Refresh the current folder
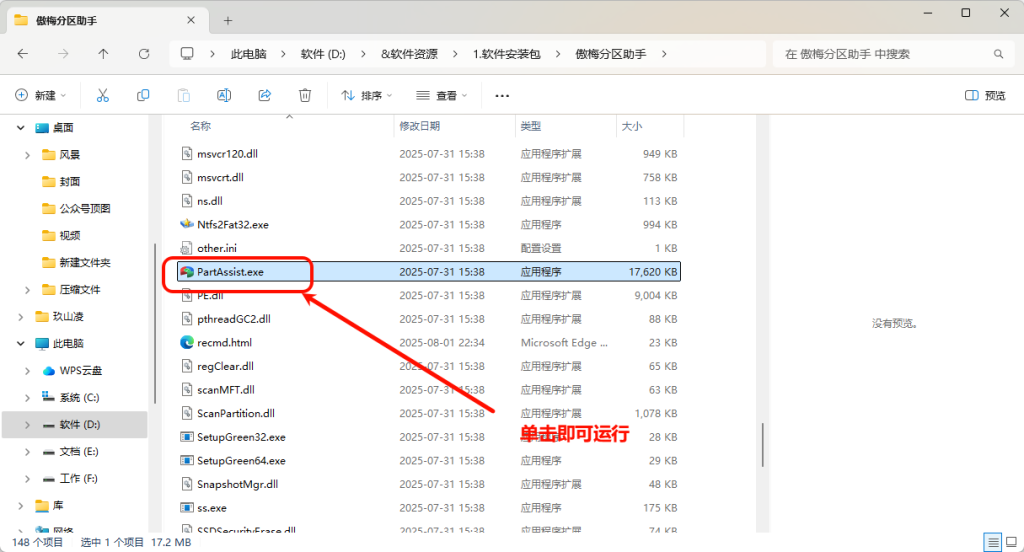Viewport: 1024px width, 552px height. [144, 54]
